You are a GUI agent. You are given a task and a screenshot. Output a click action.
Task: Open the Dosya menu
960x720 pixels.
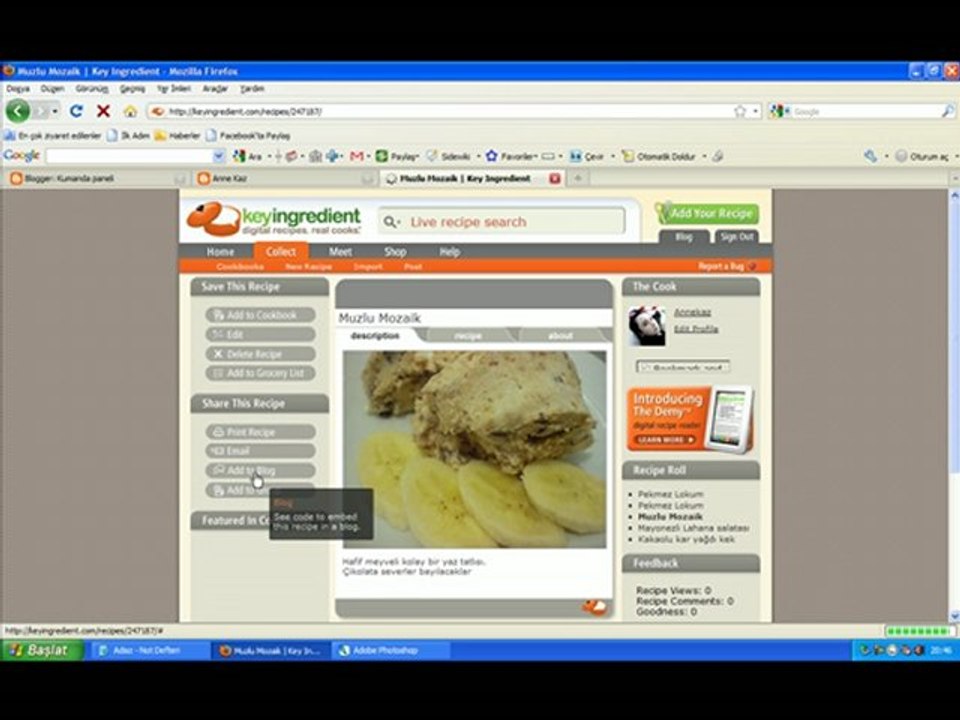point(18,89)
